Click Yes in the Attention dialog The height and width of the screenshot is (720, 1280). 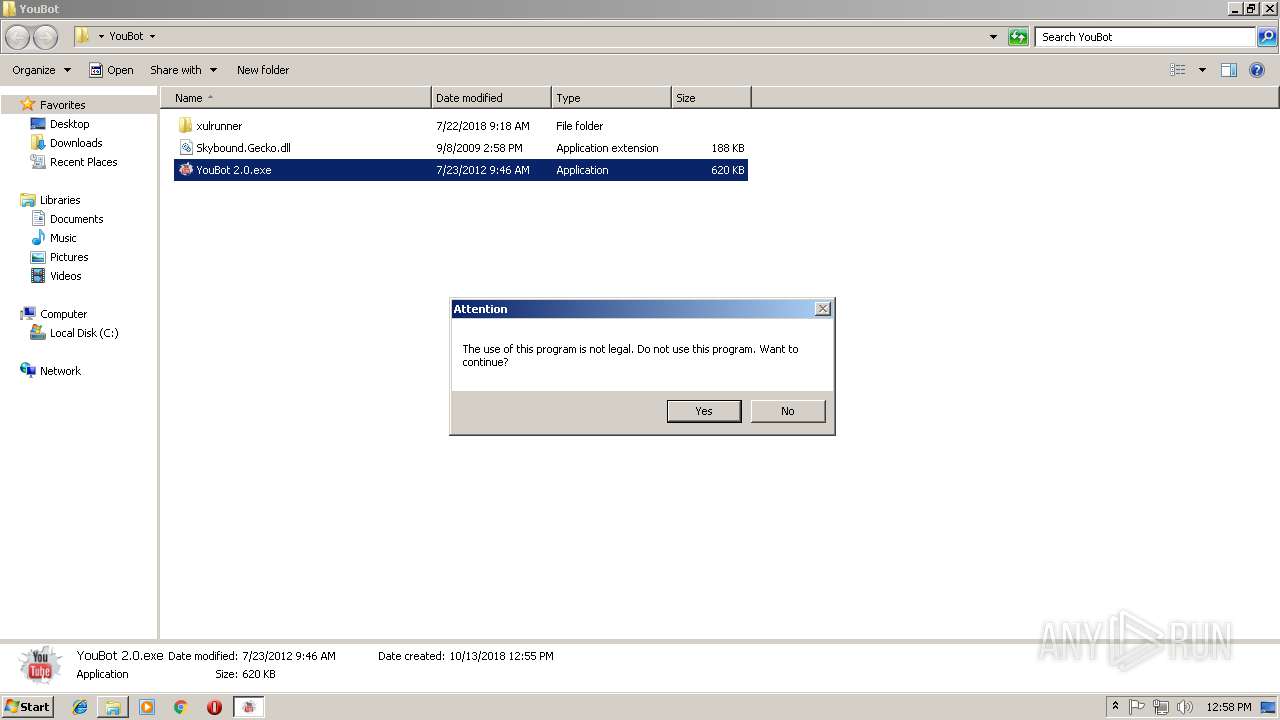[x=704, y=411]
